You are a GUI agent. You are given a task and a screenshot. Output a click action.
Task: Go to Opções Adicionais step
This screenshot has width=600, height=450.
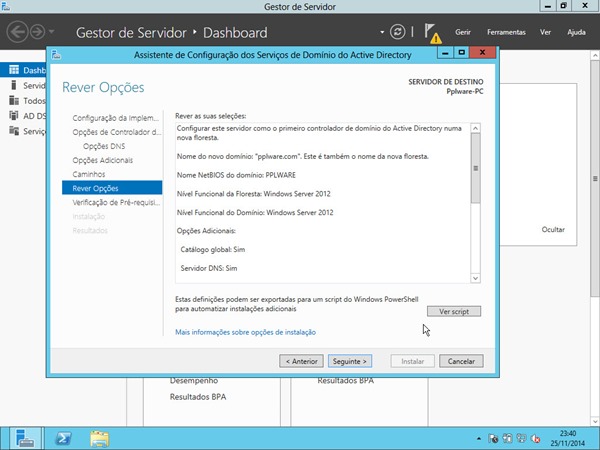103,160
